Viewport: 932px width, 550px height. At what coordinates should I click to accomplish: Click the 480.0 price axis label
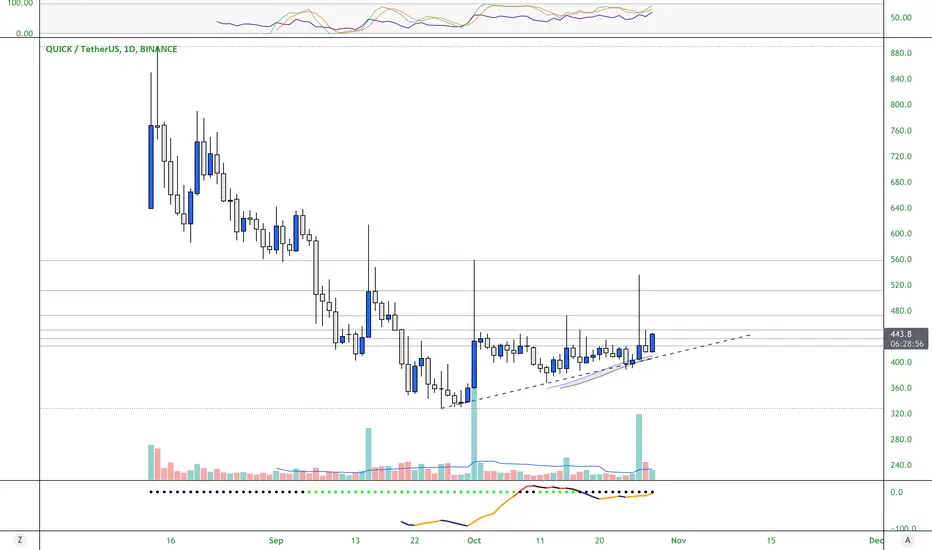tap(901, 310)
